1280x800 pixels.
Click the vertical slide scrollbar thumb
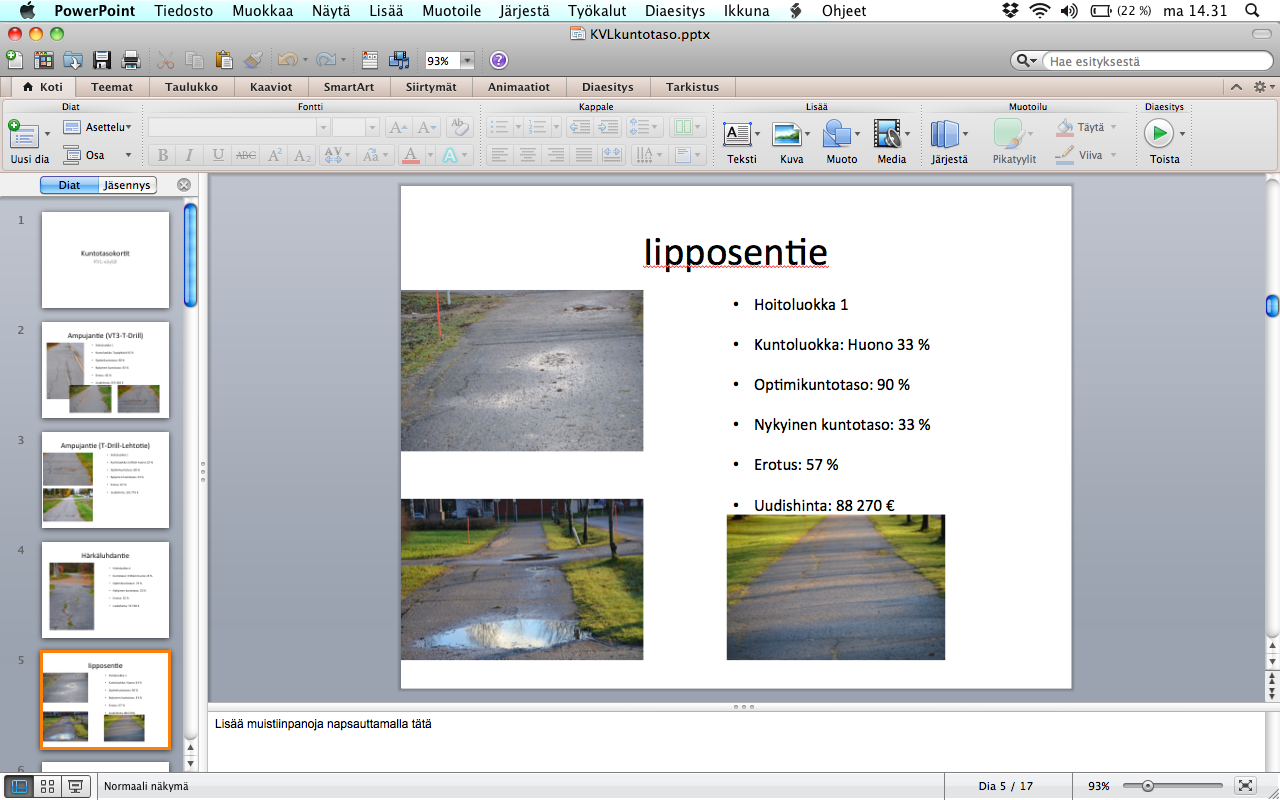point(1272,306)
